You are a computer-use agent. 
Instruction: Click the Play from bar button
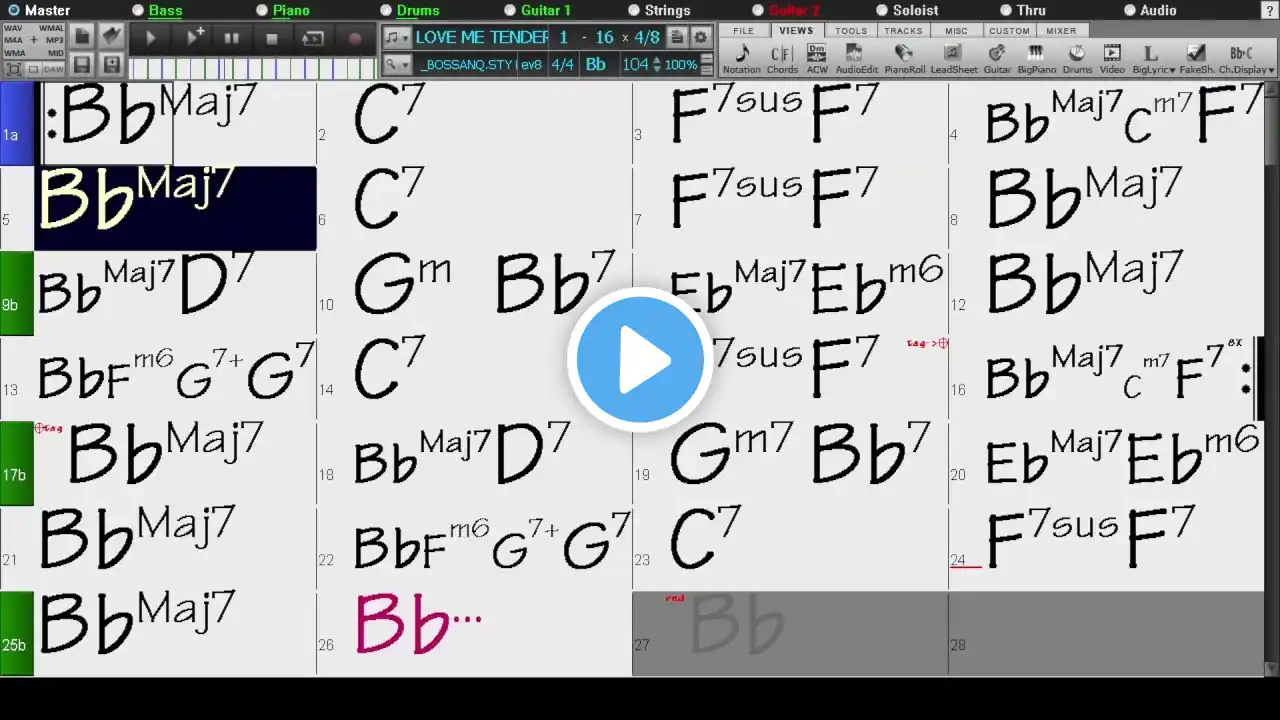tap(194, 39)
